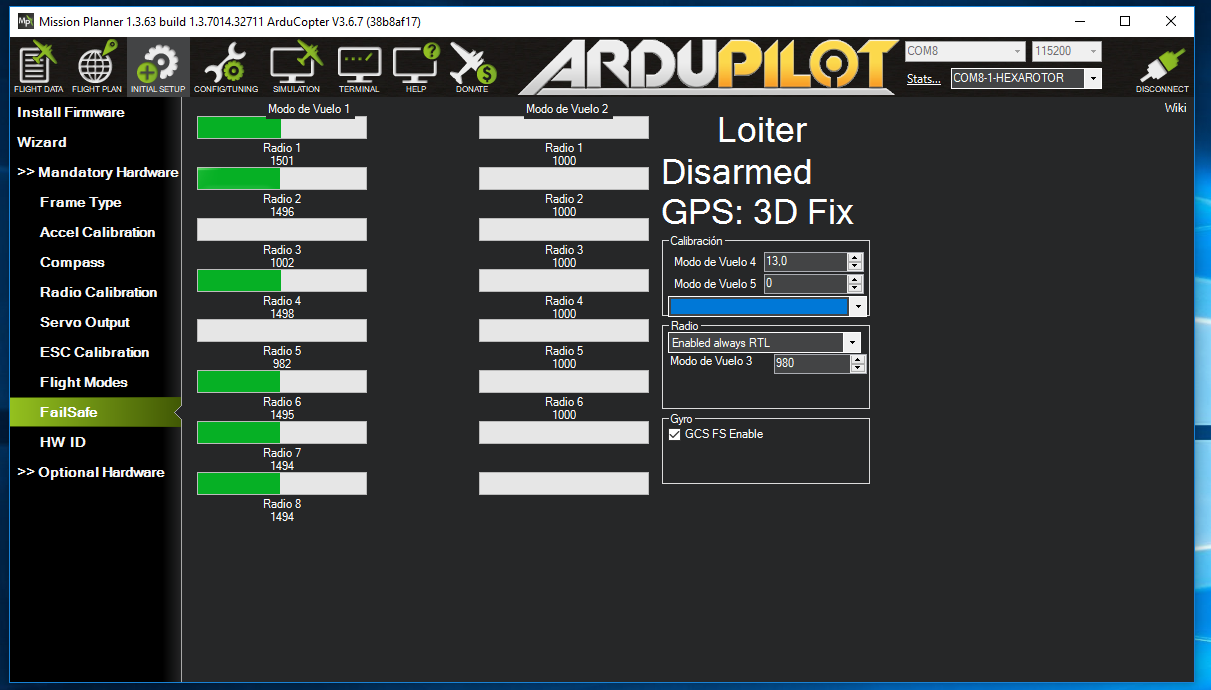Select Install Firmware in the sidebar
The width and height of the screenshot is (1211, 690).
pos(71,113)
